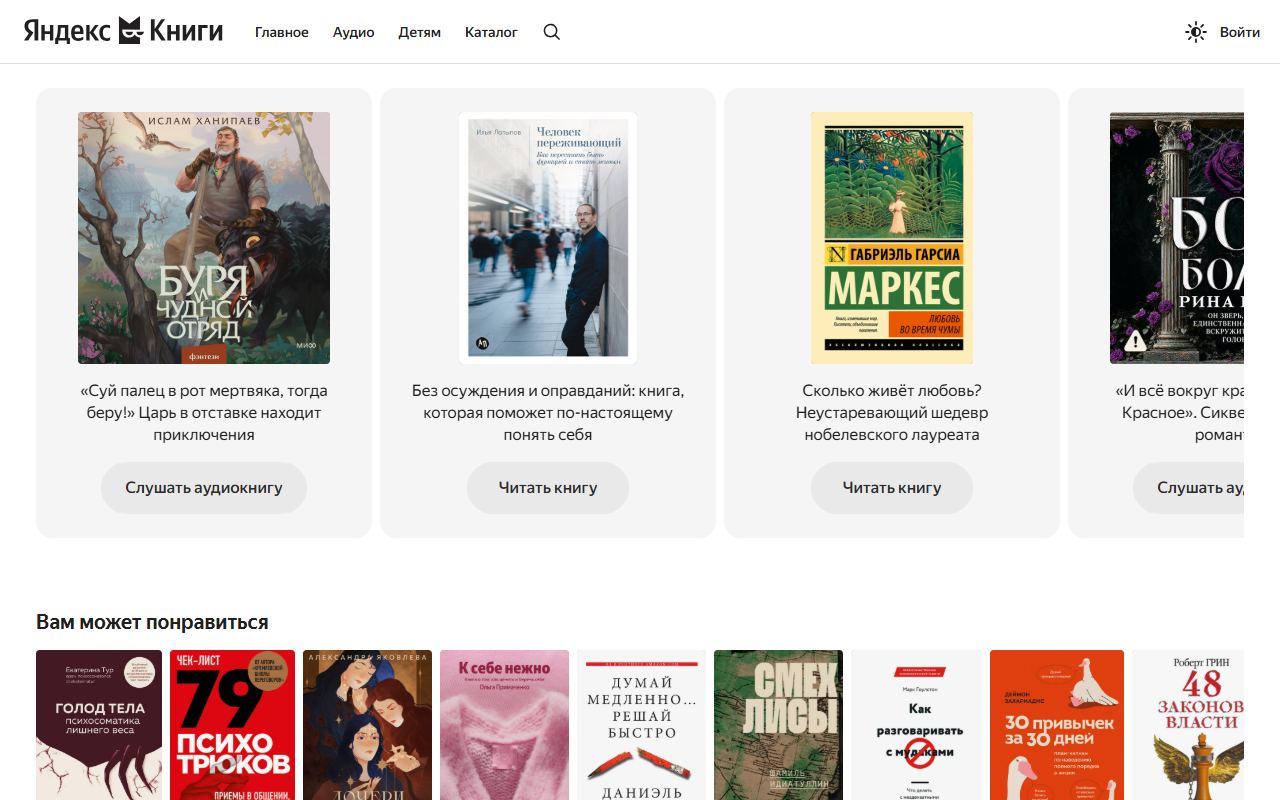The image size is (1280, 800).
Task: Open the Каталог menu item
Action: (491, 32)
